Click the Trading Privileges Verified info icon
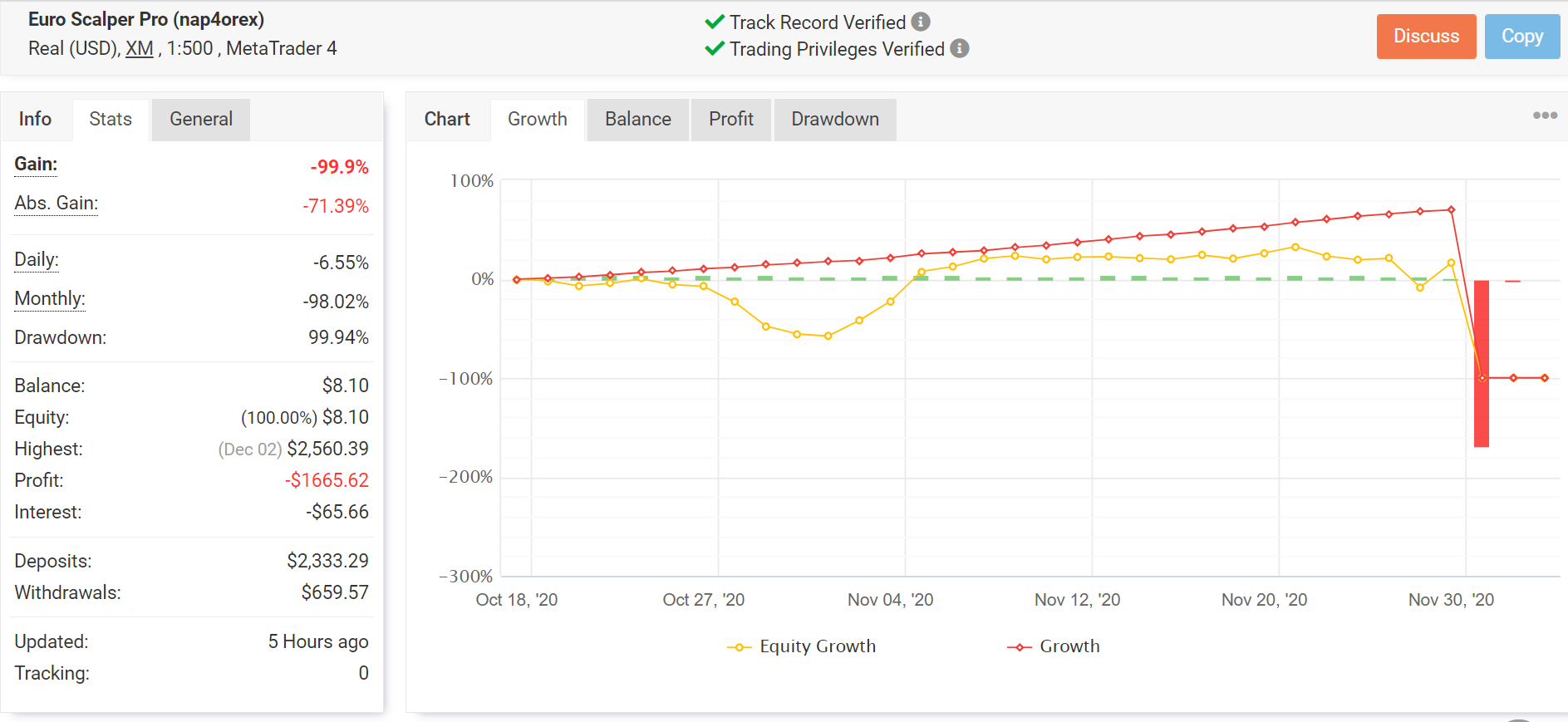The height and width of the screenshot is (722, 1568). [960, 48]
